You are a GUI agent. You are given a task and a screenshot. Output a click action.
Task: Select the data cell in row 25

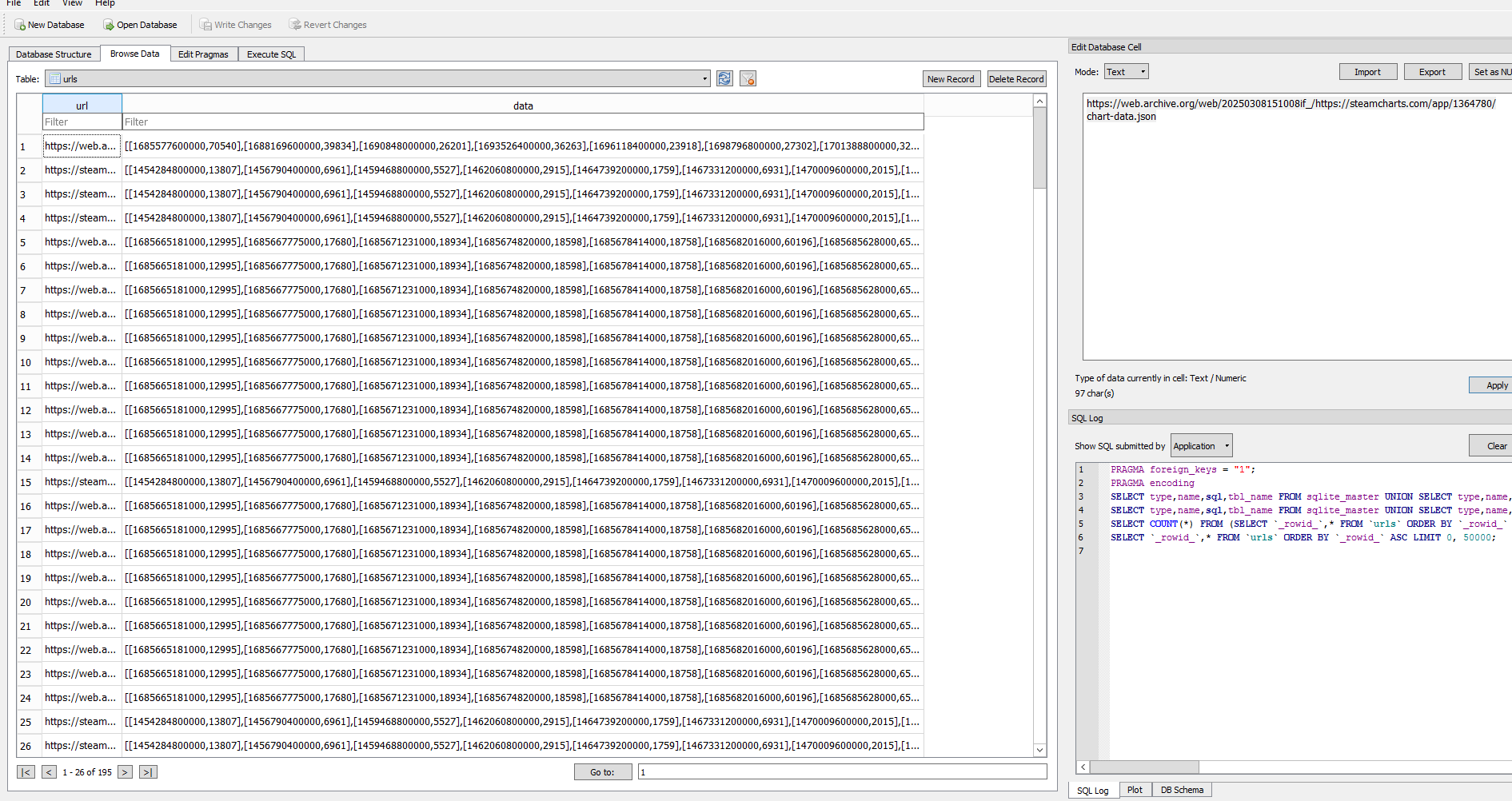click(x=523, y=722)
